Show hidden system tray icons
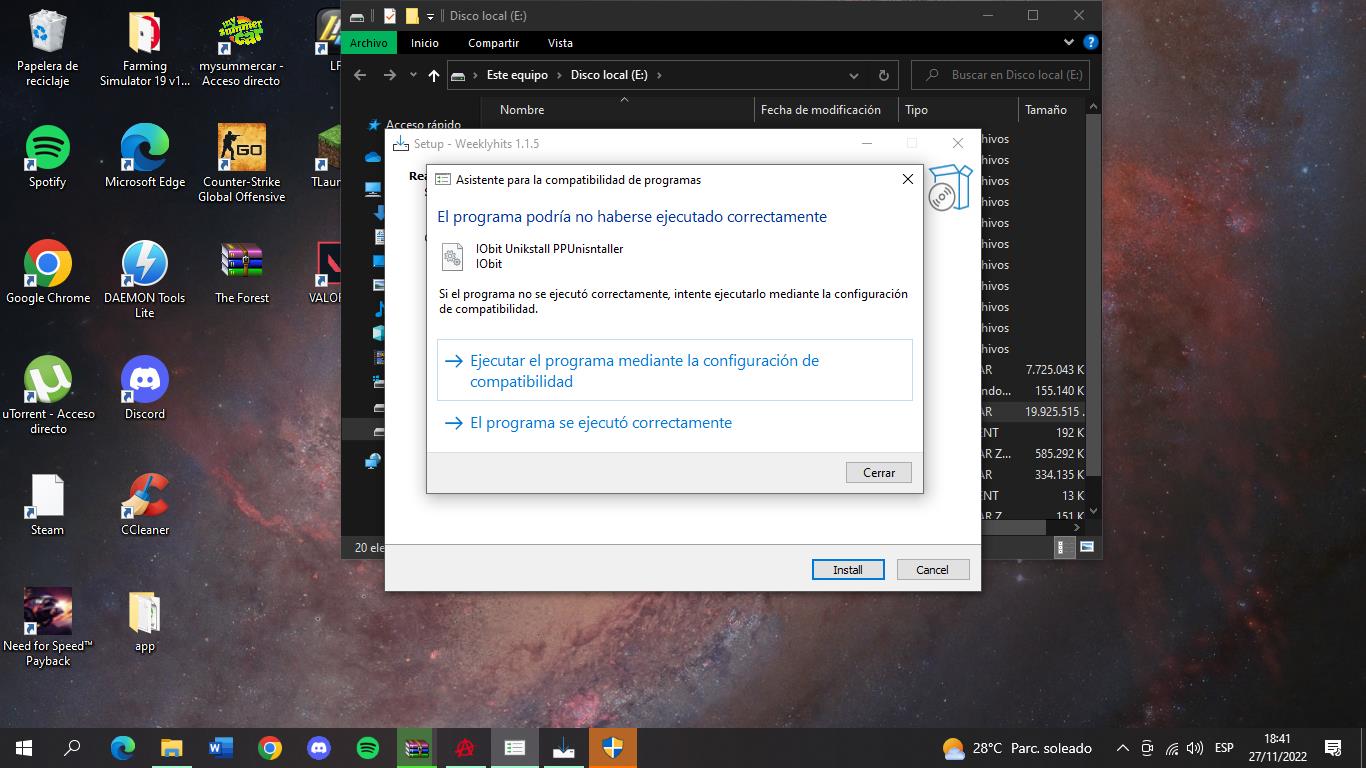 tap(1122, 748)
